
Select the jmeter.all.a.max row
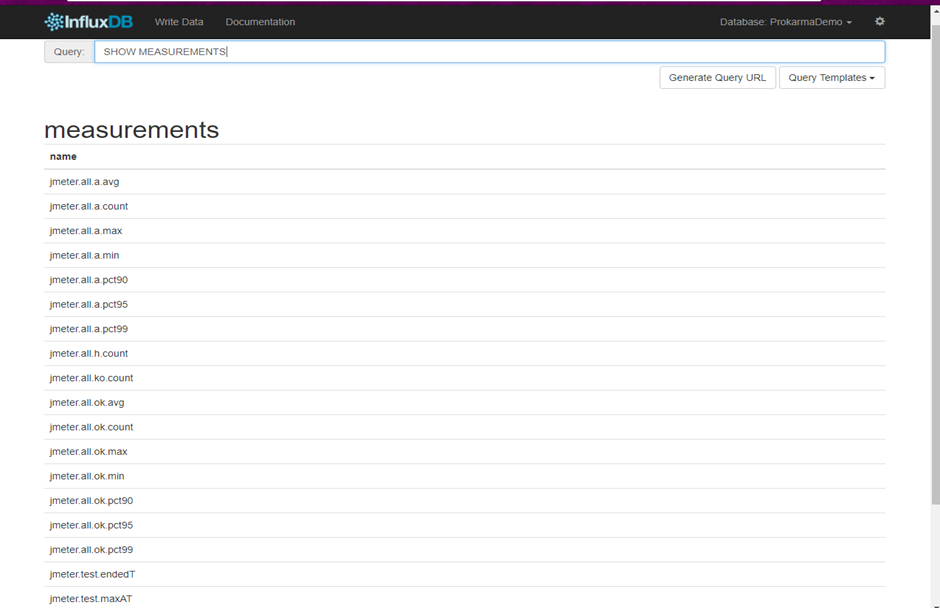click(x=465, y=231)
